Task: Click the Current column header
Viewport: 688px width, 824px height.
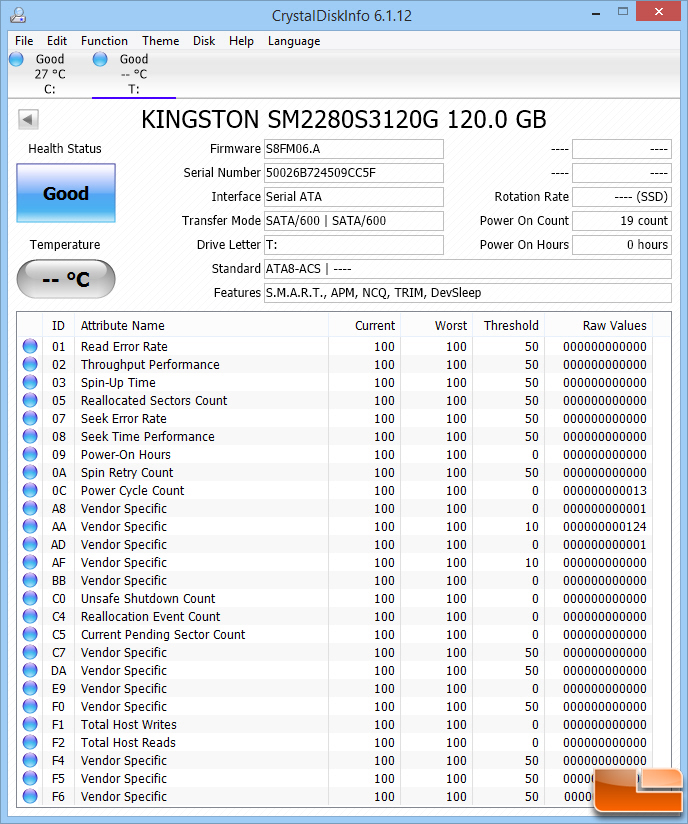Action: click(365, 326)
